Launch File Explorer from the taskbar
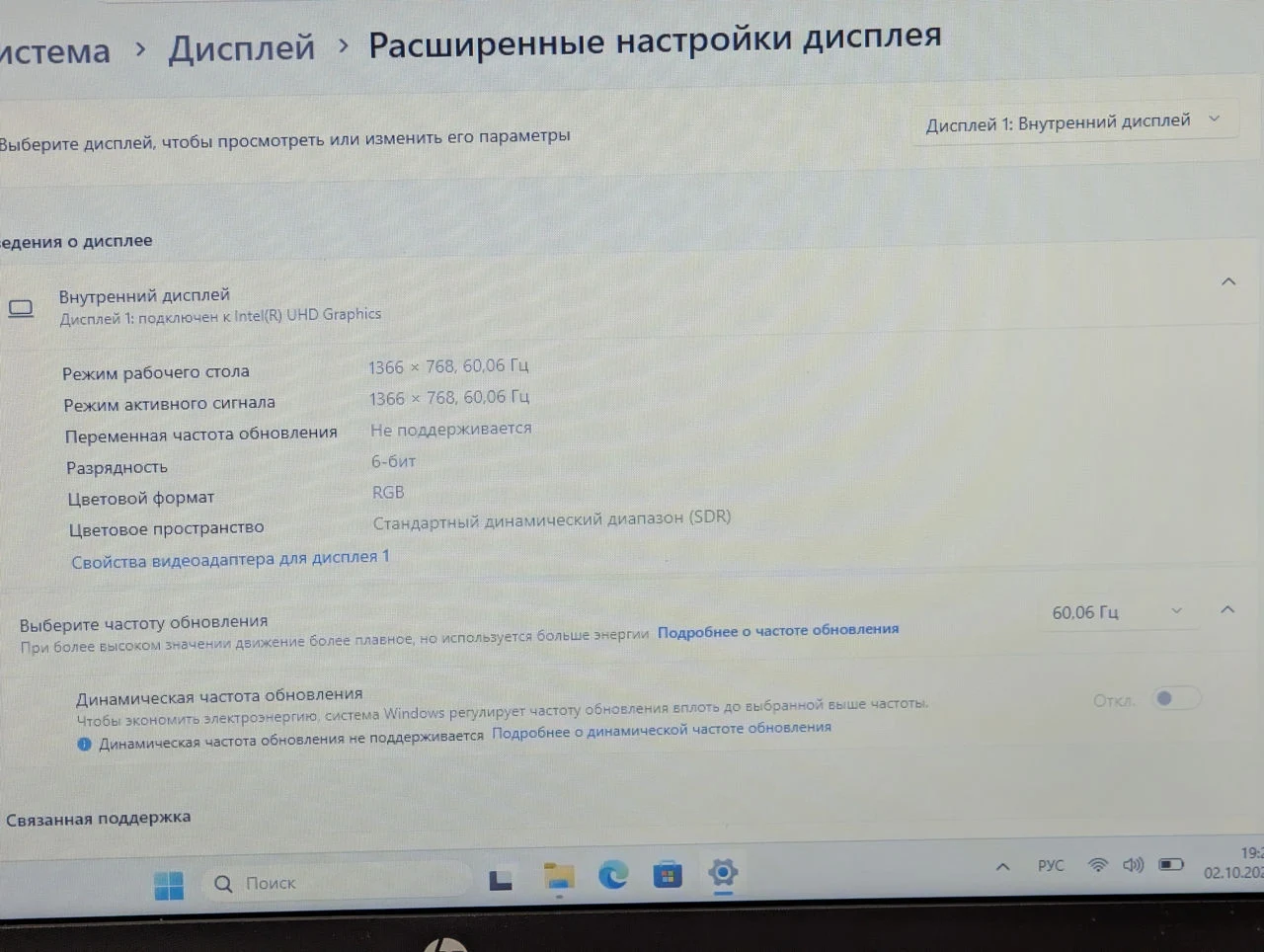 pos(559,877)
